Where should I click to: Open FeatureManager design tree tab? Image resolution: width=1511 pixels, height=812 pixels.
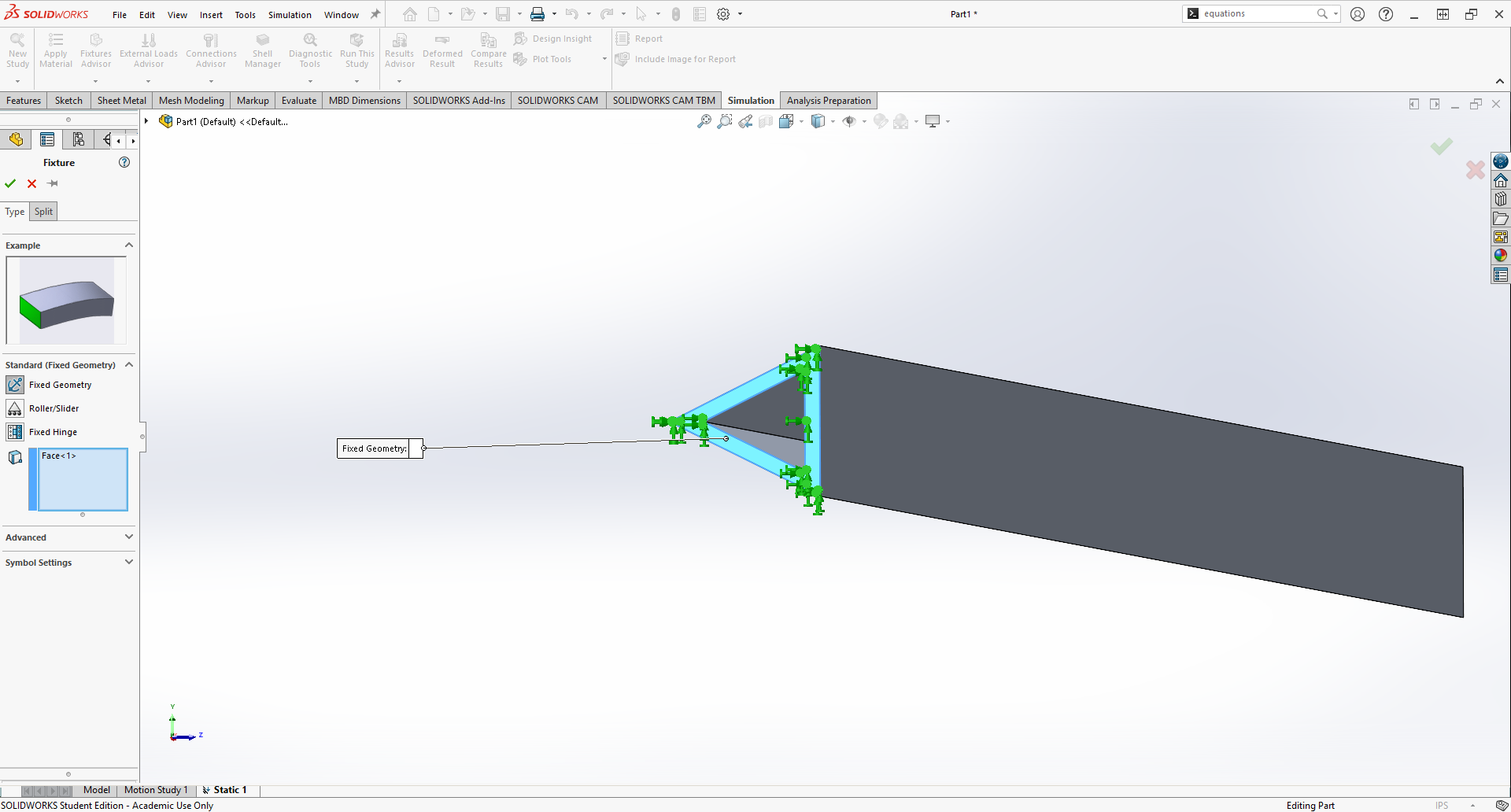coord(16,139)
